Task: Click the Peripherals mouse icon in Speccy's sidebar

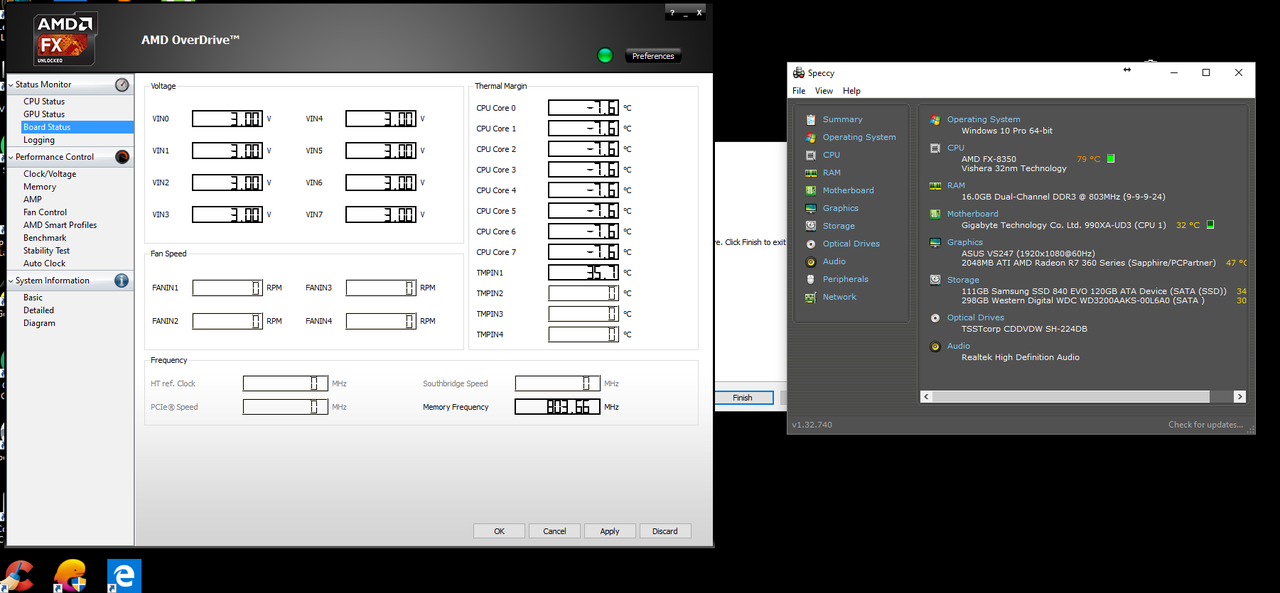Action: coord(811,279)
